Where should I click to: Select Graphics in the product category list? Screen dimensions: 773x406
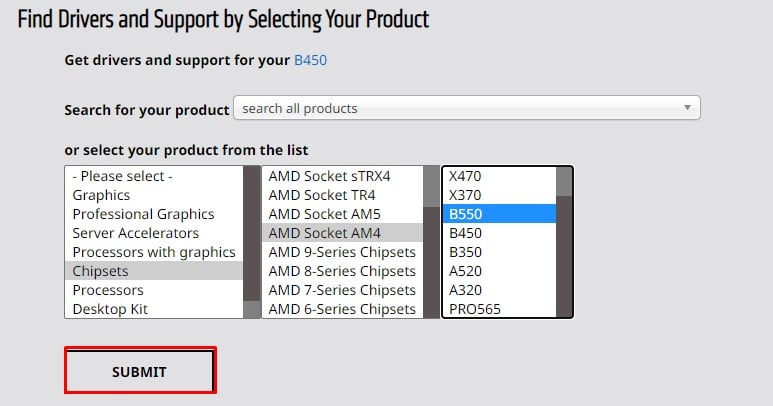(102, 195)
